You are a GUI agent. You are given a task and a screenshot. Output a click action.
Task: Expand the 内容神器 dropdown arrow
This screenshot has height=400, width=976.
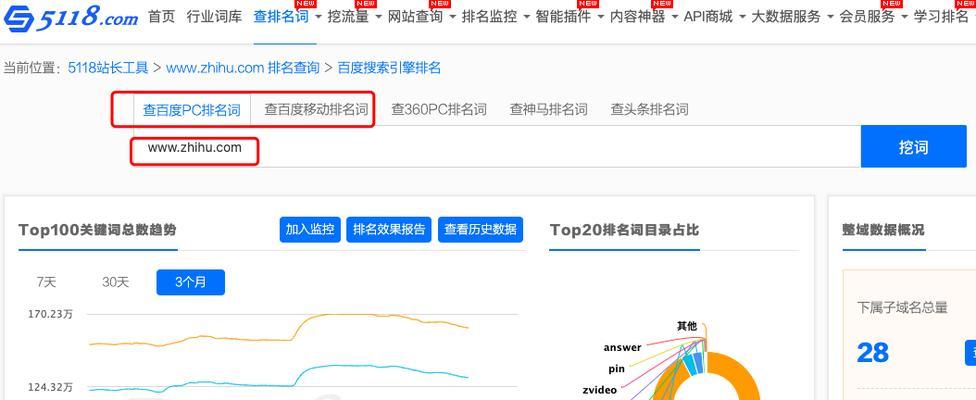(x=675, y=17)
